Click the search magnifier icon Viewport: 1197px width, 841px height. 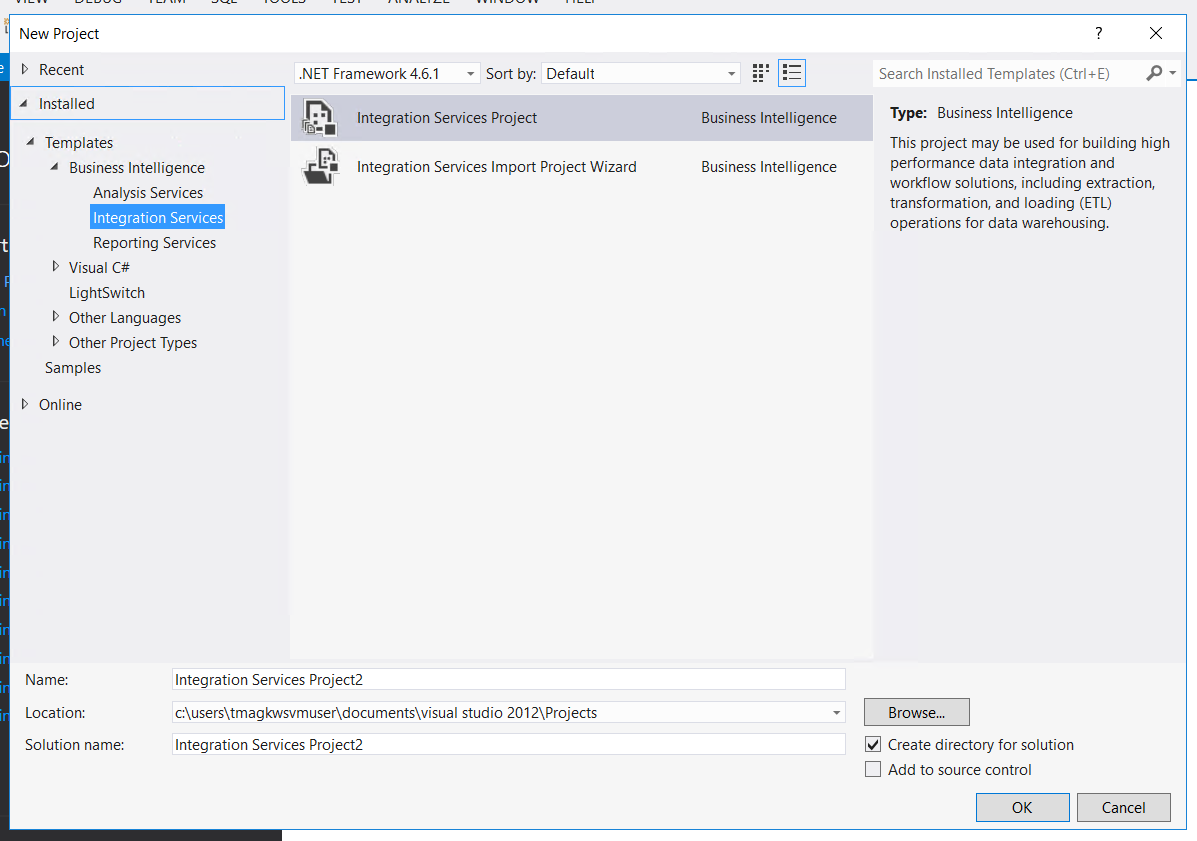(1154, 73)
